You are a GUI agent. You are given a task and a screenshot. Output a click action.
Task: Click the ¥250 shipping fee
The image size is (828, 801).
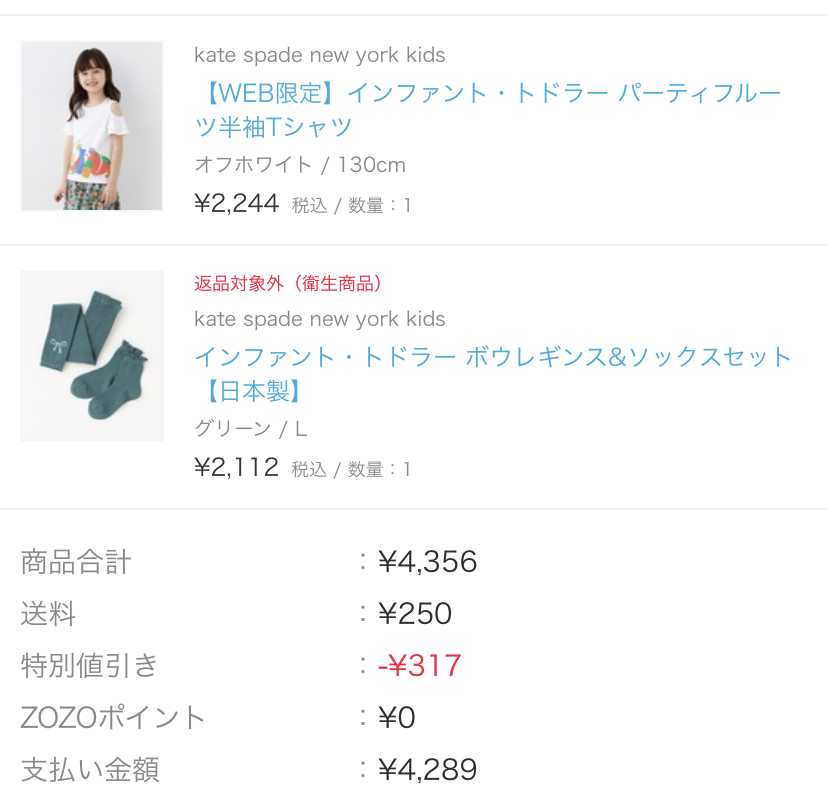pos(415,614)
